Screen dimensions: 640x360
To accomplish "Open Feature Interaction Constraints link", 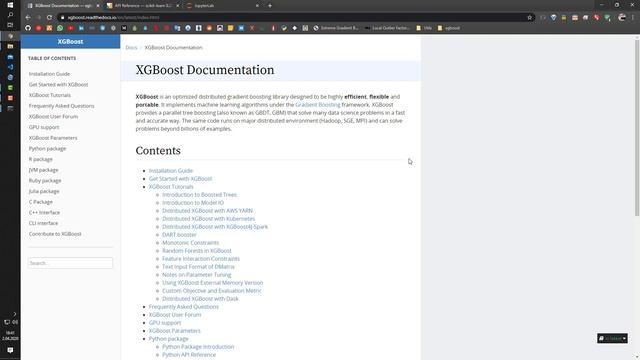I will point(201,259).
